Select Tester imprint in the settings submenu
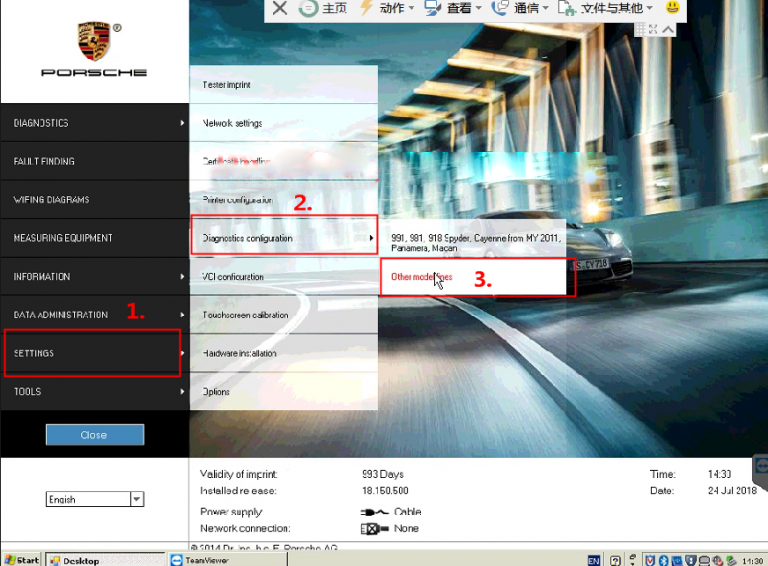Viewport: 768px width, 566px height. coord(284,84)
